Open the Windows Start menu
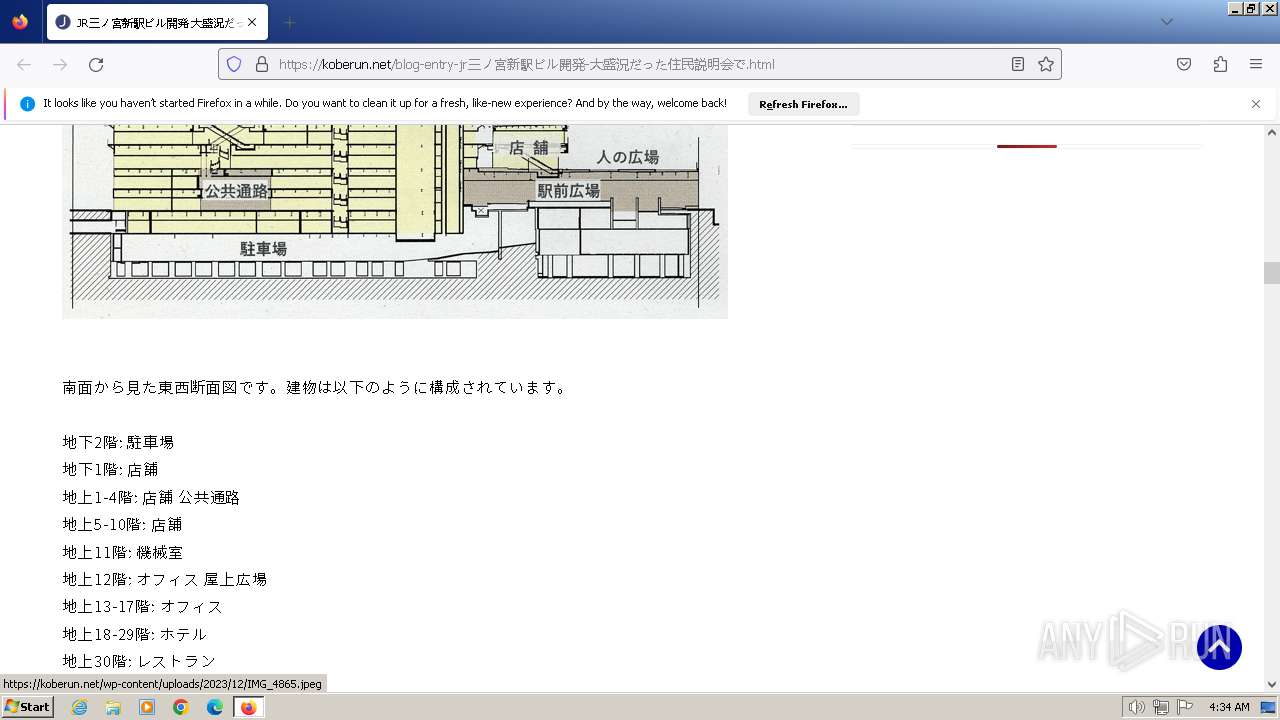Screen dimensions: 1280x720 pyautogui.click(x=27, y=707)
